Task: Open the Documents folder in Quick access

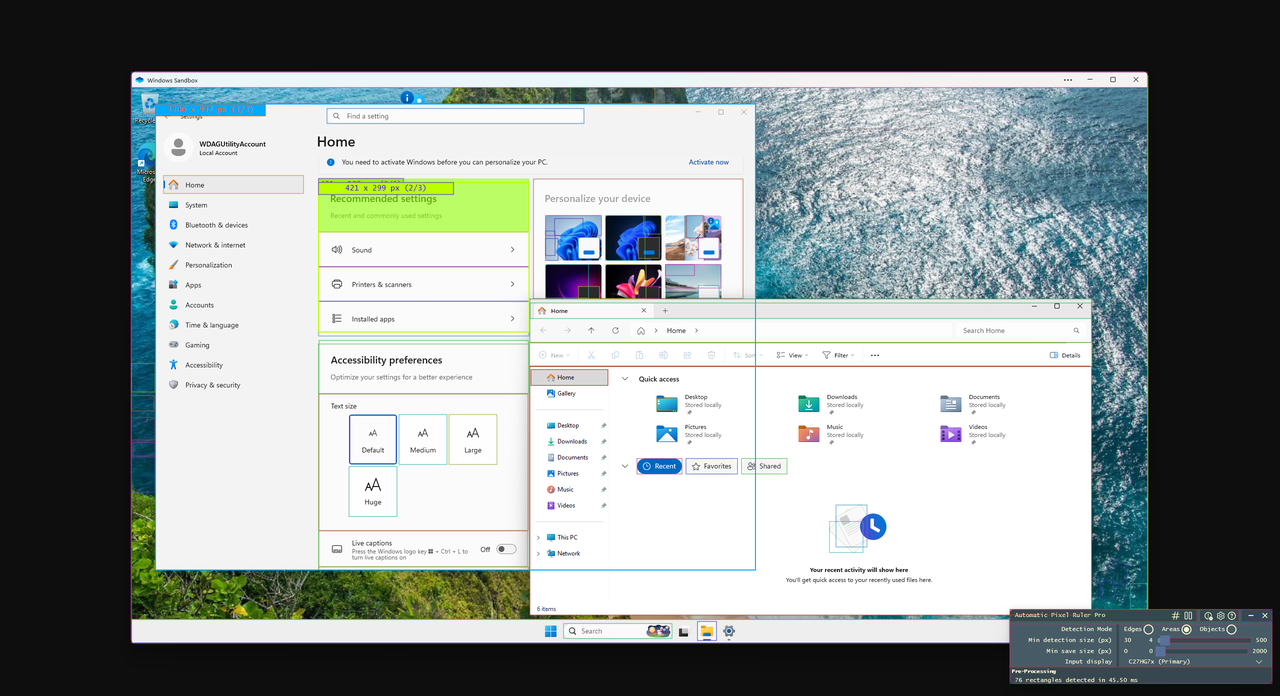Action: (x=974, y=404)
